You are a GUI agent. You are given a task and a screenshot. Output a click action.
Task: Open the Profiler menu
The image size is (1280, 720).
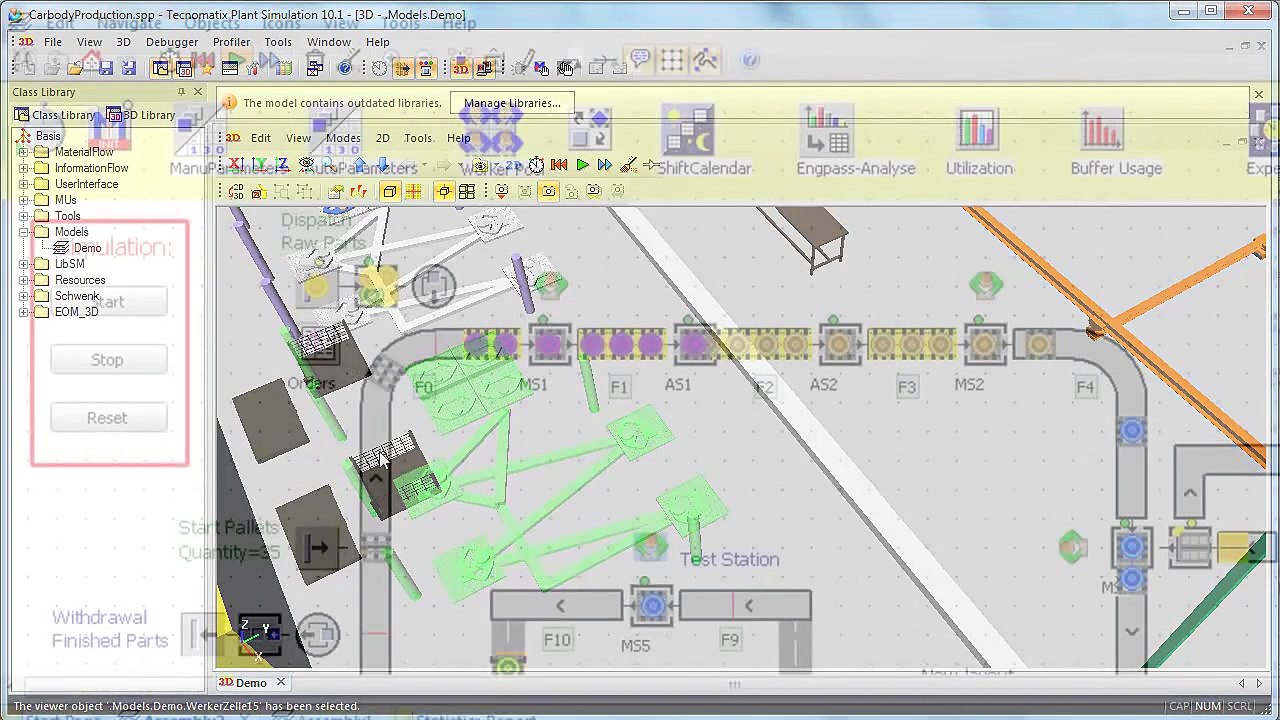point(231,42)
